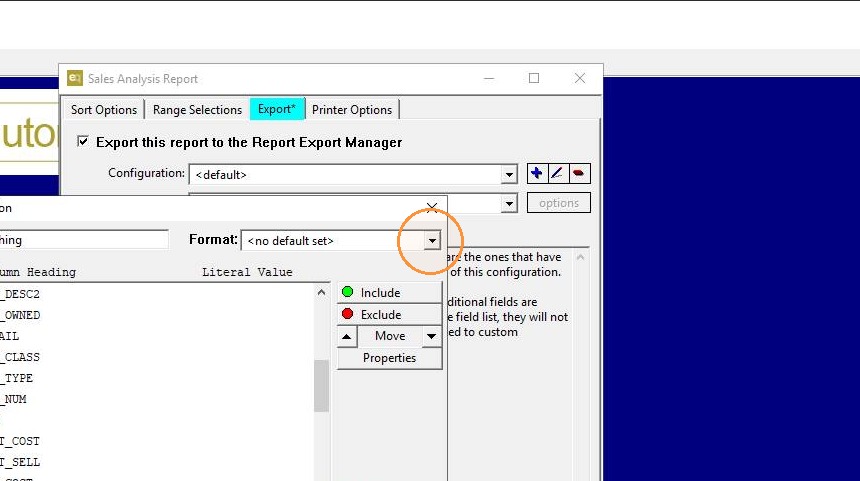860x481 pixels.
Task: Click the Column Heading column header
Action: coord(38,272)
